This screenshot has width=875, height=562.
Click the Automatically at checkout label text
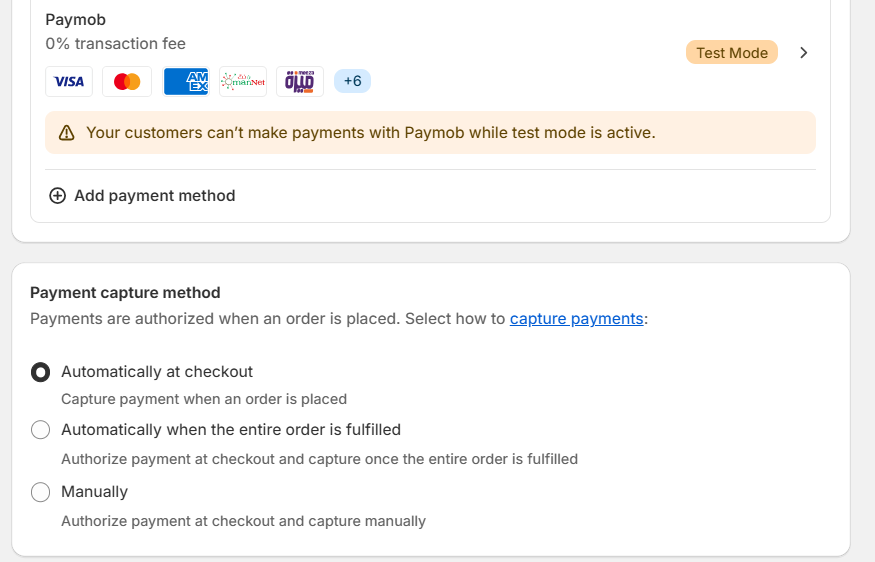tap(157, 372)
